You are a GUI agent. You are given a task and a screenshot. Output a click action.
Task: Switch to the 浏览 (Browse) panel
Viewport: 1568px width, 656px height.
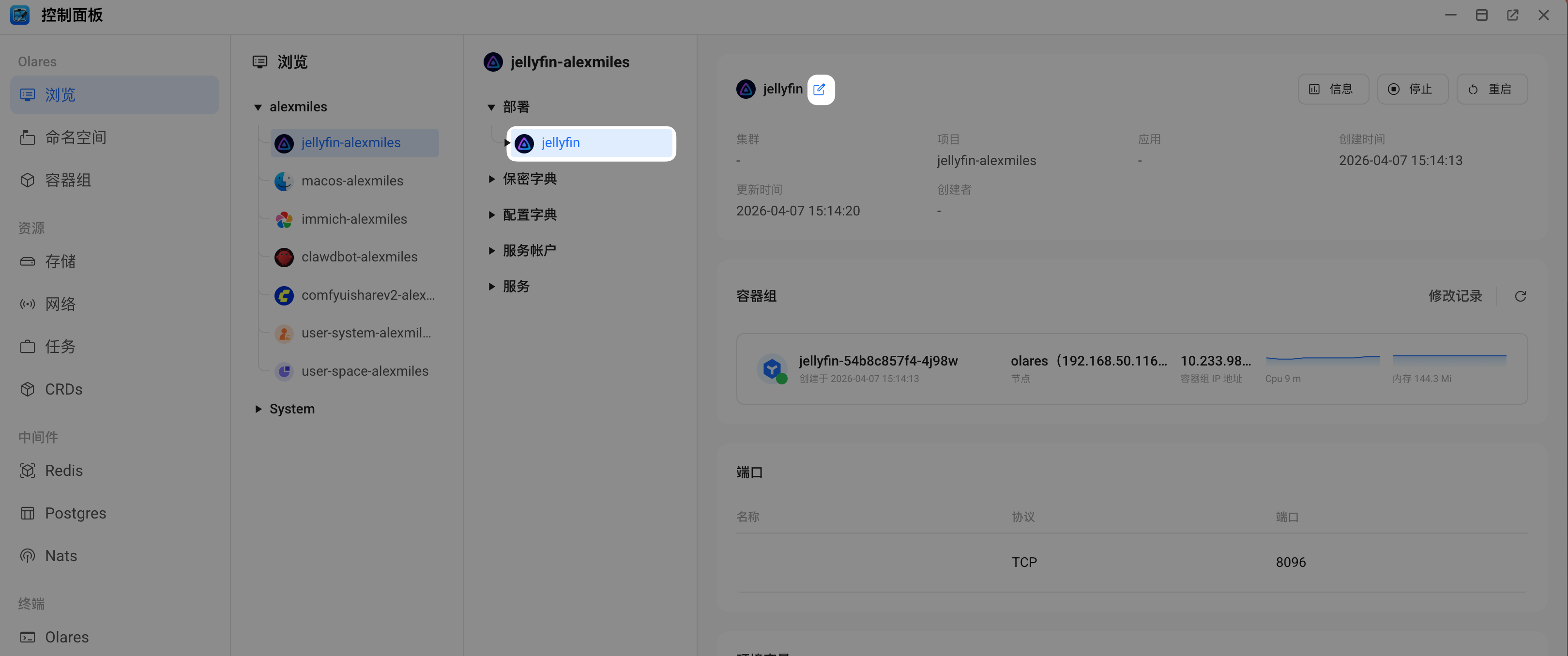60,94
